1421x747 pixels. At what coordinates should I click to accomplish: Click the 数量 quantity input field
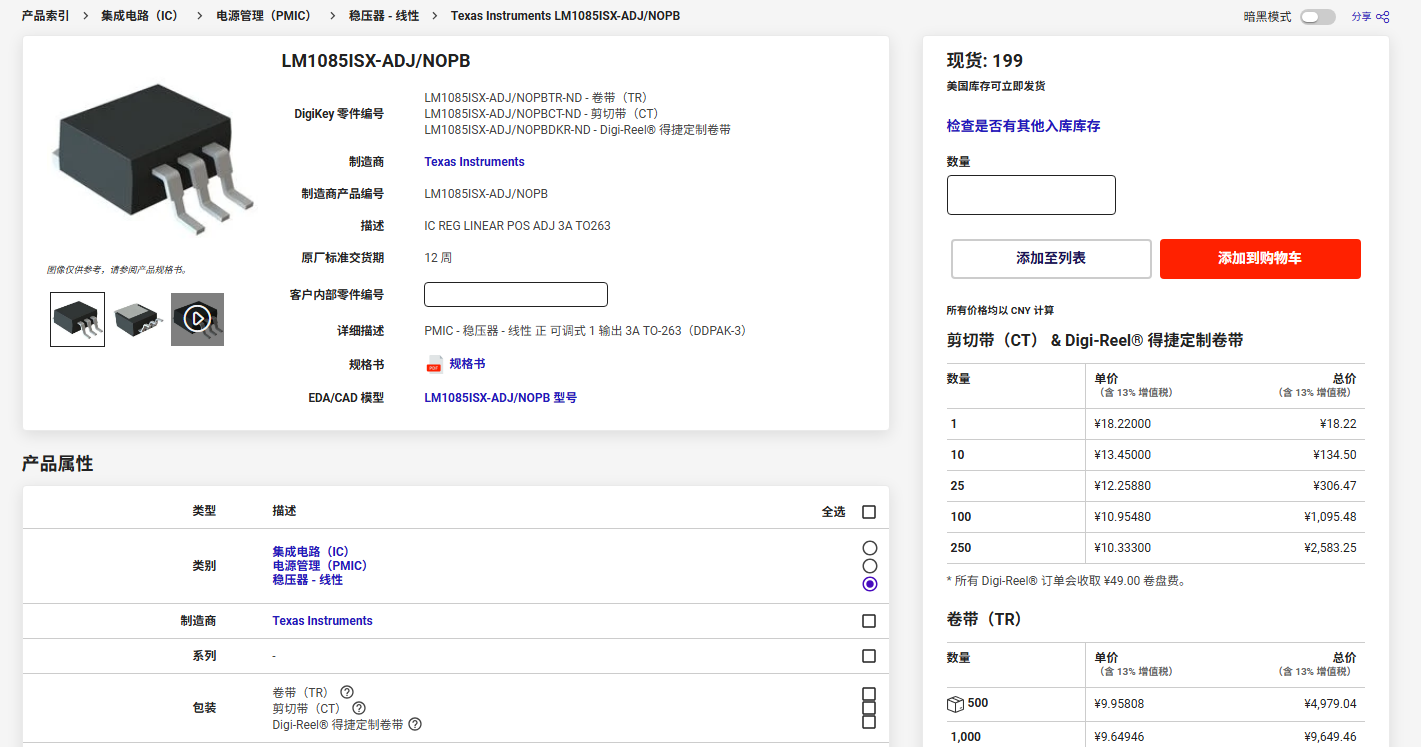pyautogui.click(x=1030, y=195)
